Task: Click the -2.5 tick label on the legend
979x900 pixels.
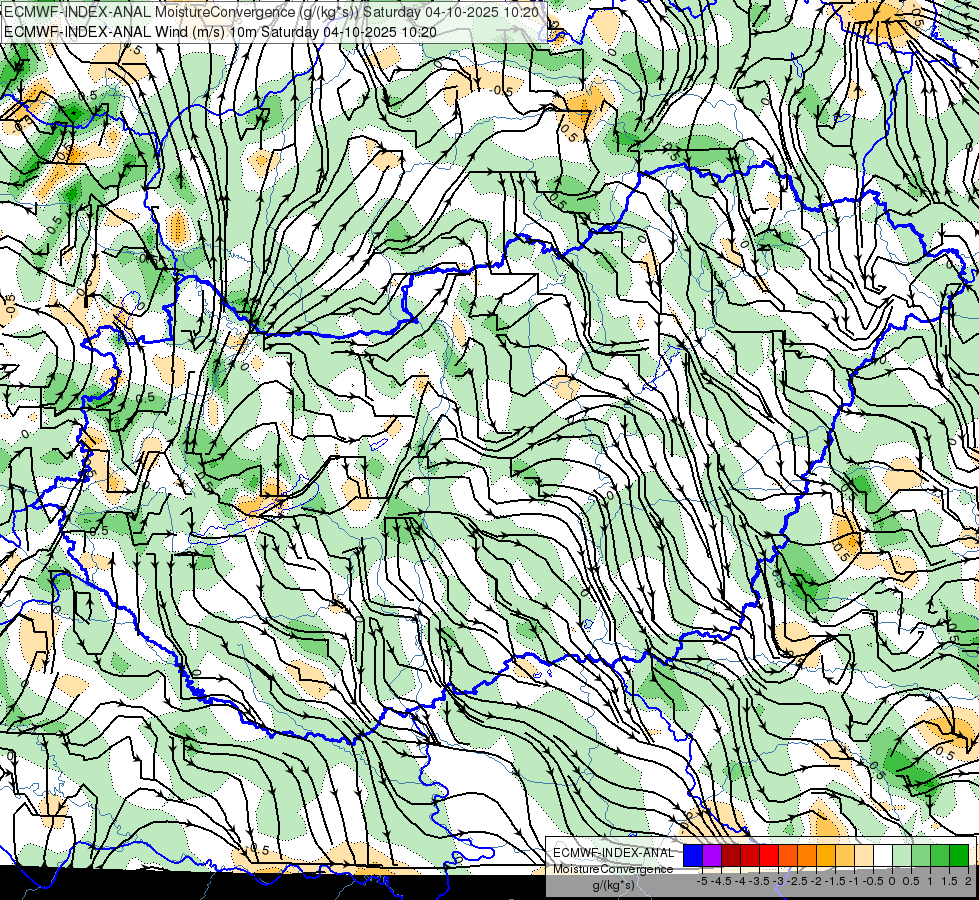Action: 797,881
